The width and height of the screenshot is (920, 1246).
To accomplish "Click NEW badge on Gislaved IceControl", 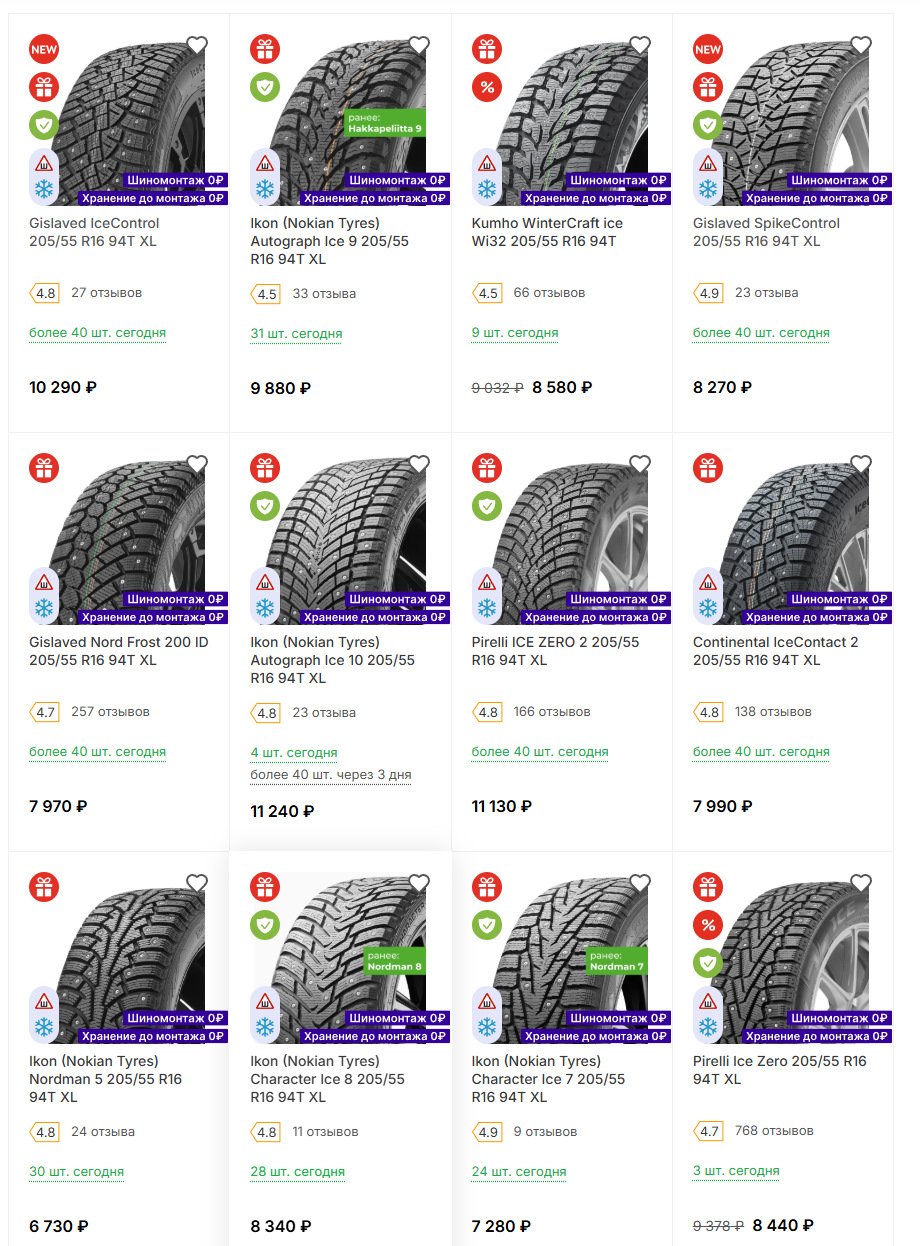I will (x=44, y=48).
